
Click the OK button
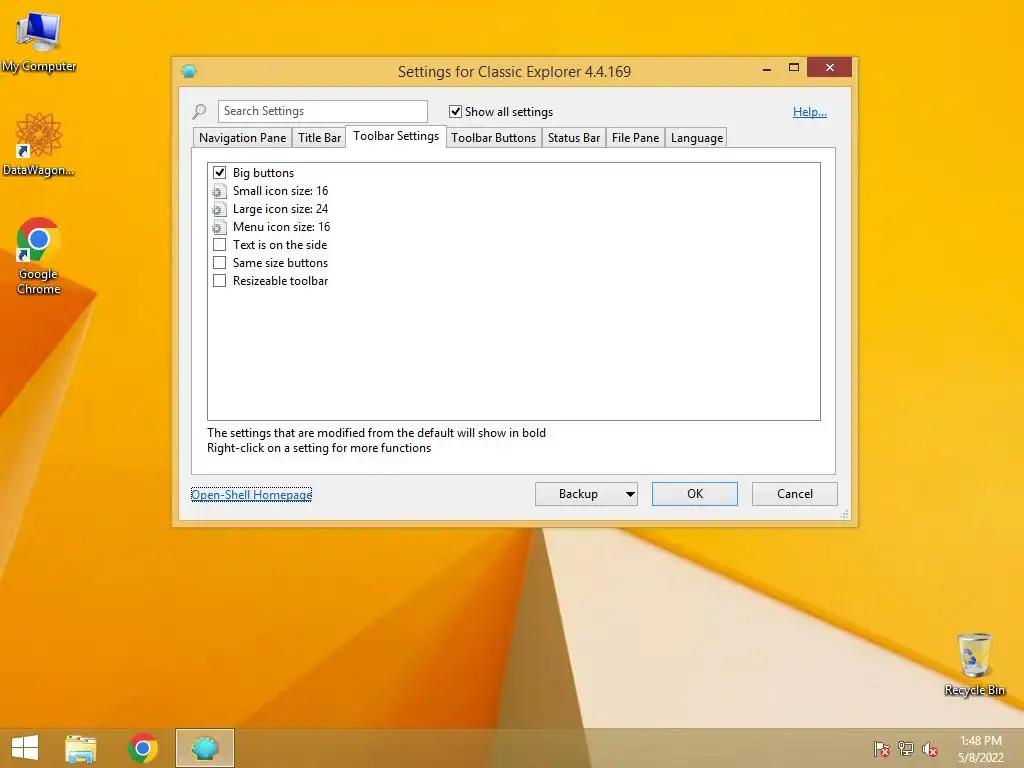click(x=695, y=494)
